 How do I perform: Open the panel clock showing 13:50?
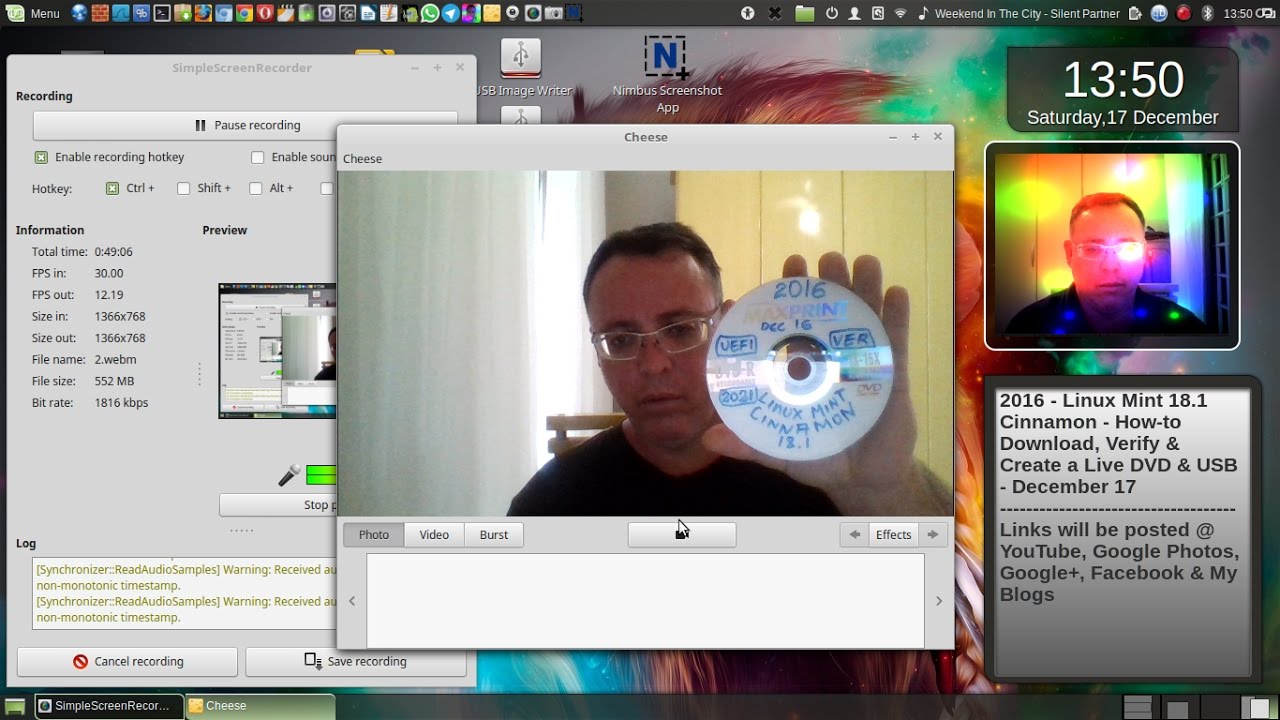[x=1238, y=14]
